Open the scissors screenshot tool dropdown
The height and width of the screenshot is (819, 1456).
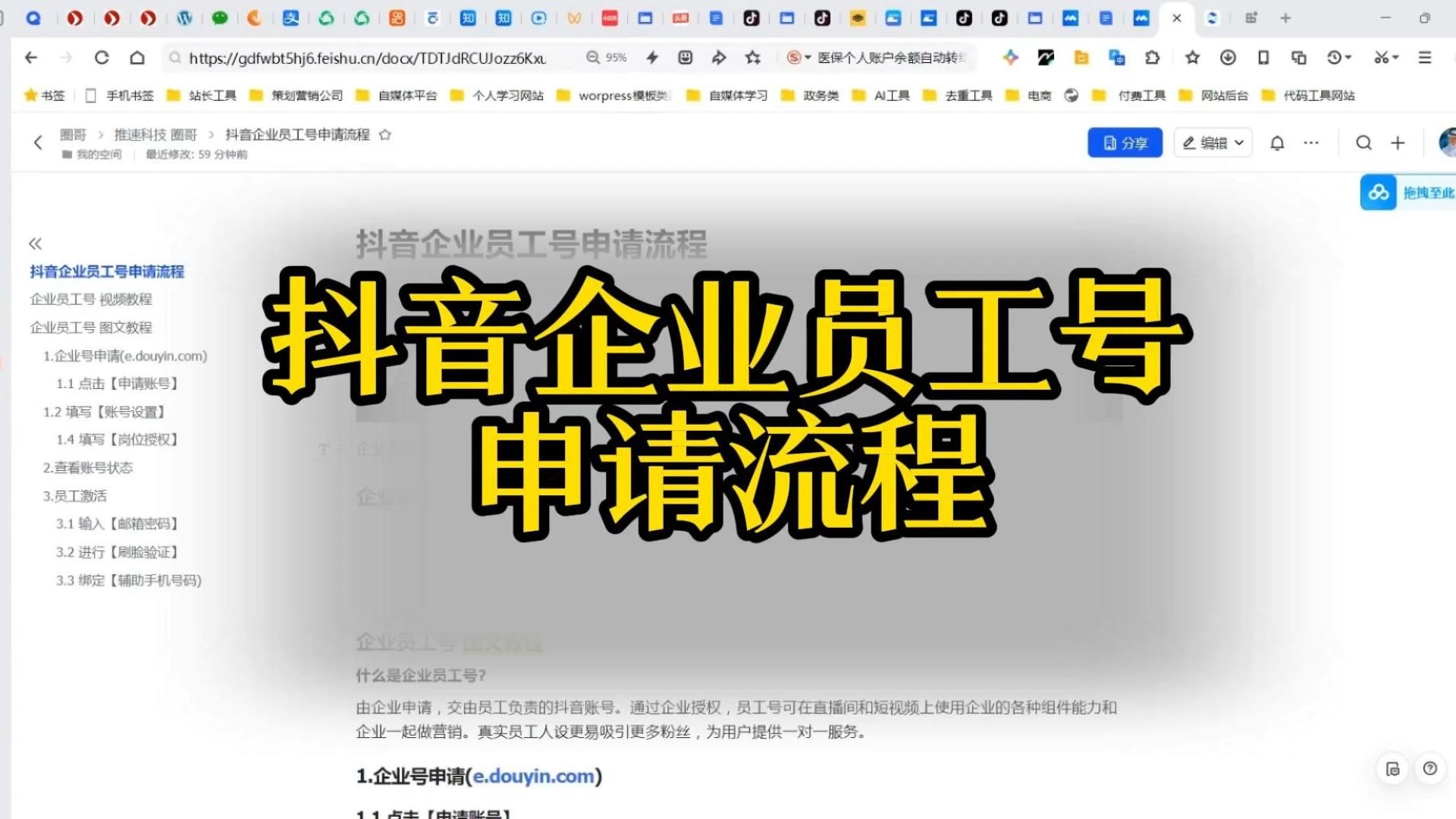click(x=1386, y=58)
